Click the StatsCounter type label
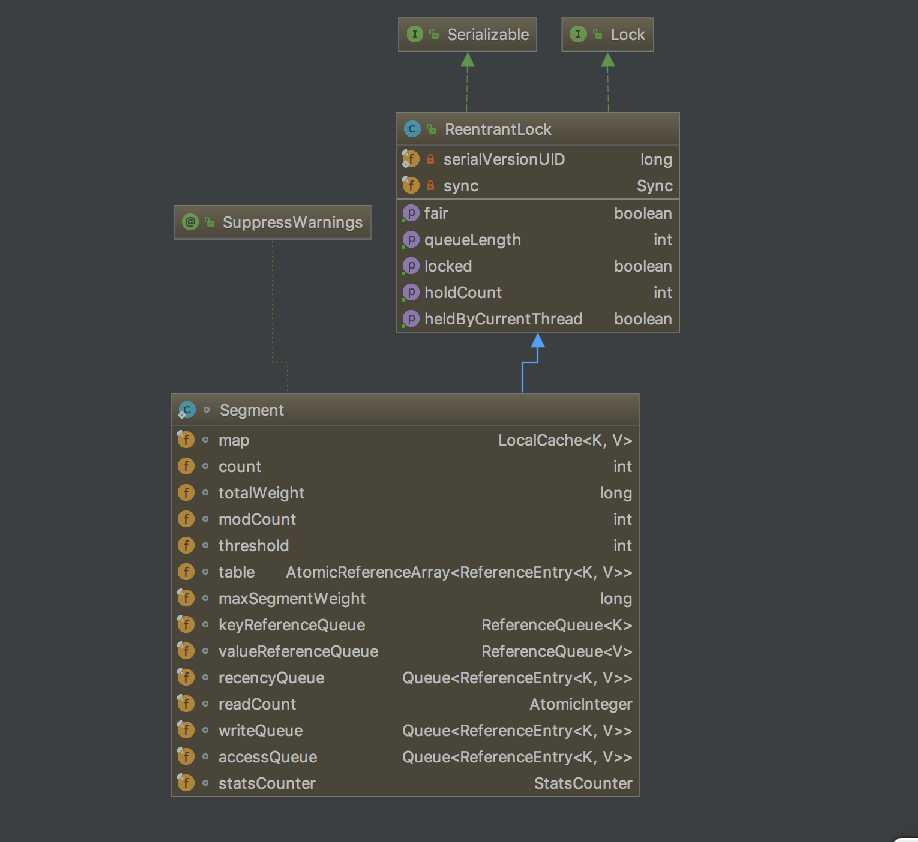The image size is (918, 842). [x=583, y=783]
